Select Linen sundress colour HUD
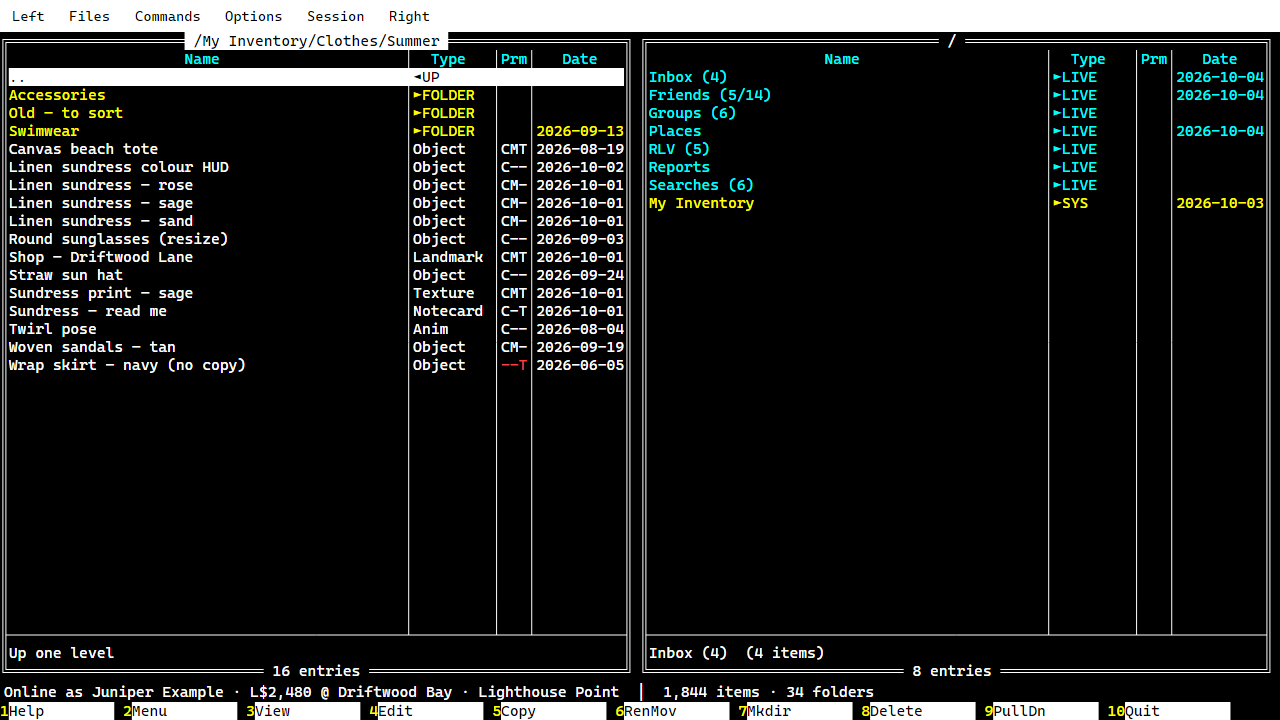 coord(316,167)
